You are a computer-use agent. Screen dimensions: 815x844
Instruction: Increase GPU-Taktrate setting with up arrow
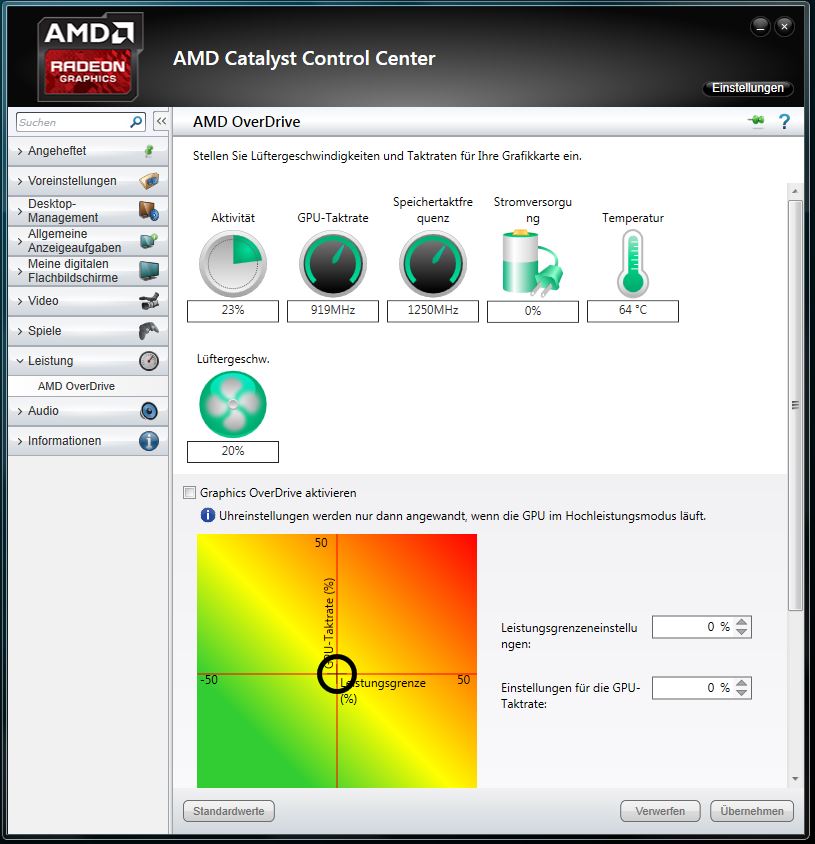tap(742, 683)
